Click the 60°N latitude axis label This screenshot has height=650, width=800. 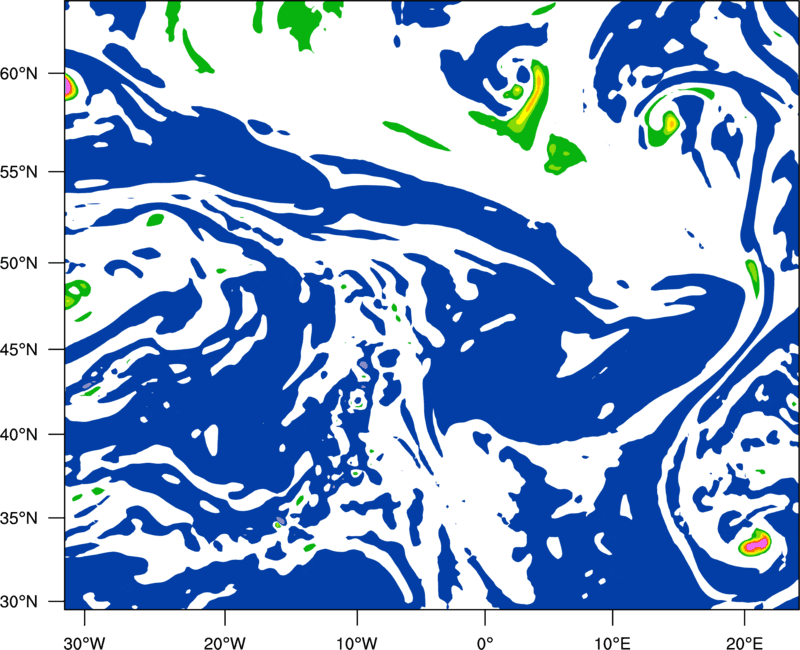click(19, 74)
